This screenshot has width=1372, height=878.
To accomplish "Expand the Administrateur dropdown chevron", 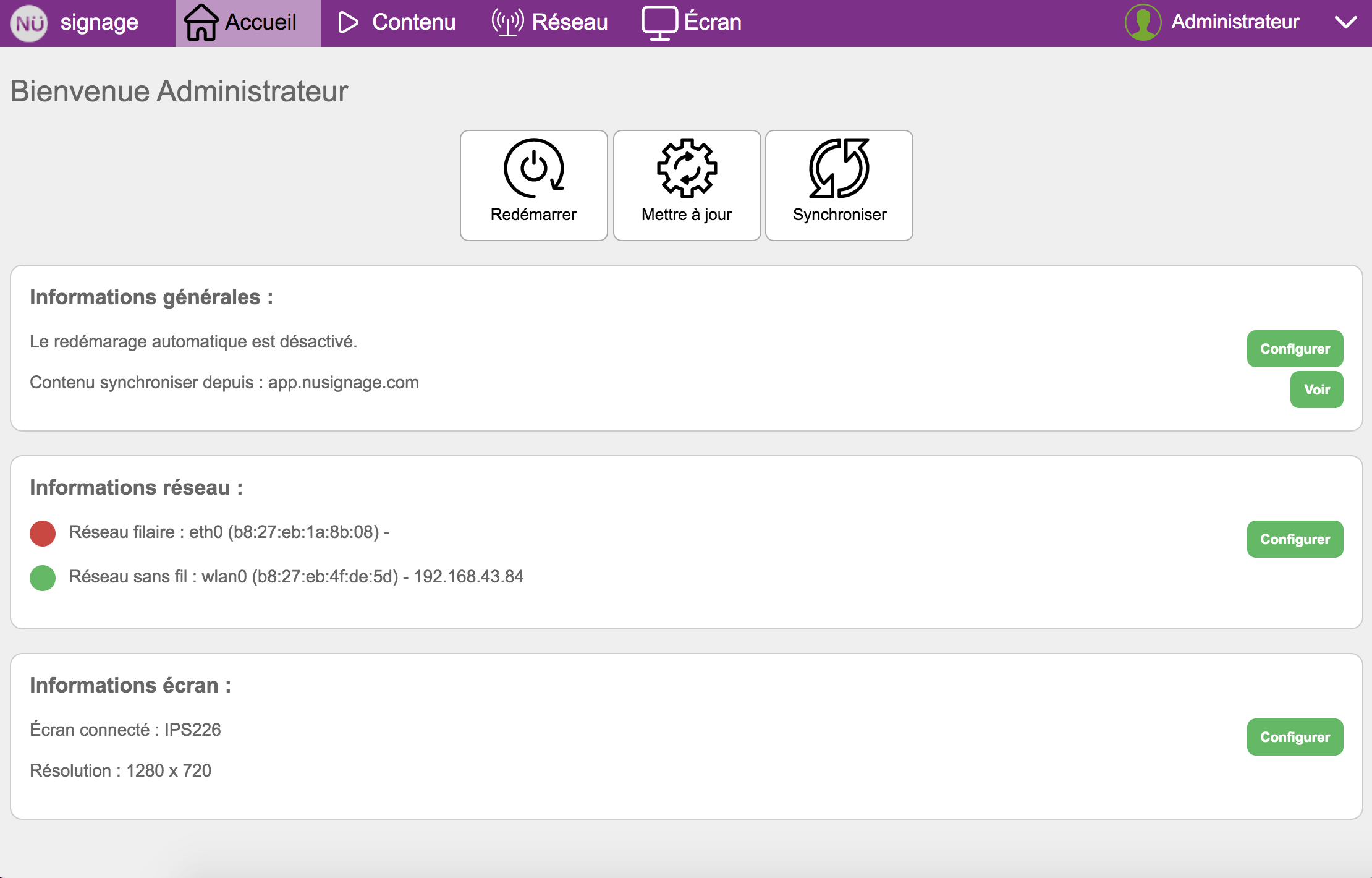I will [x=1345, y=23].
